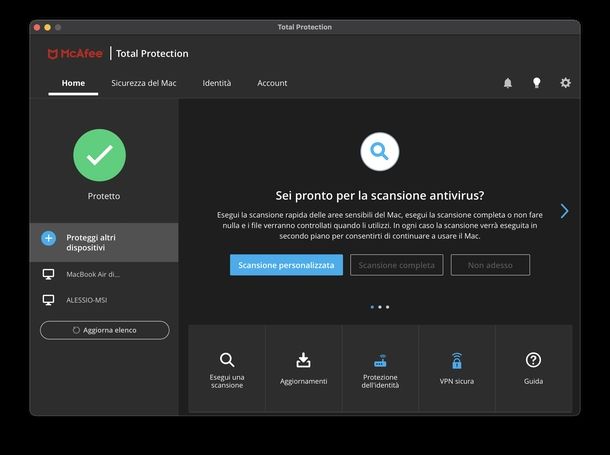
Task: Close window with red button
Action: [x=37, y=27]
